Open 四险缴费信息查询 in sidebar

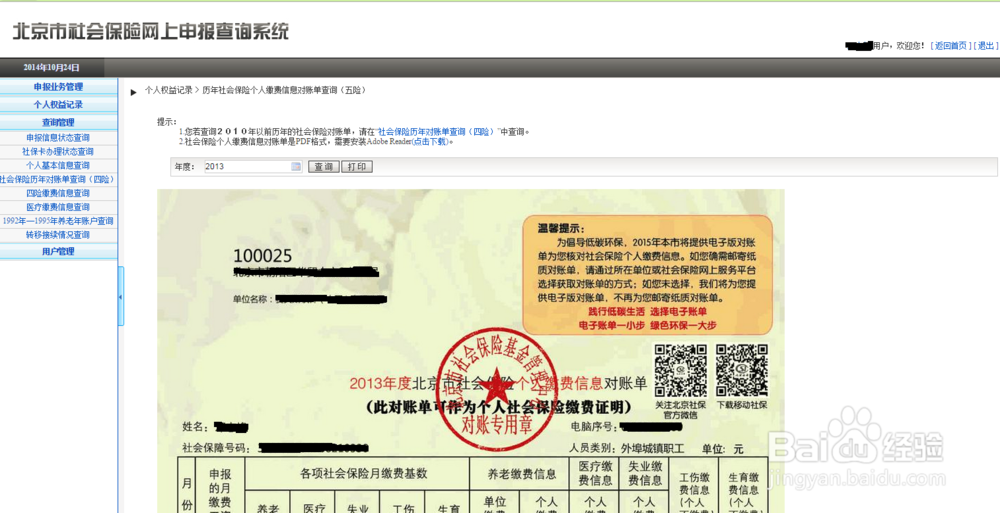coord(58,193)
